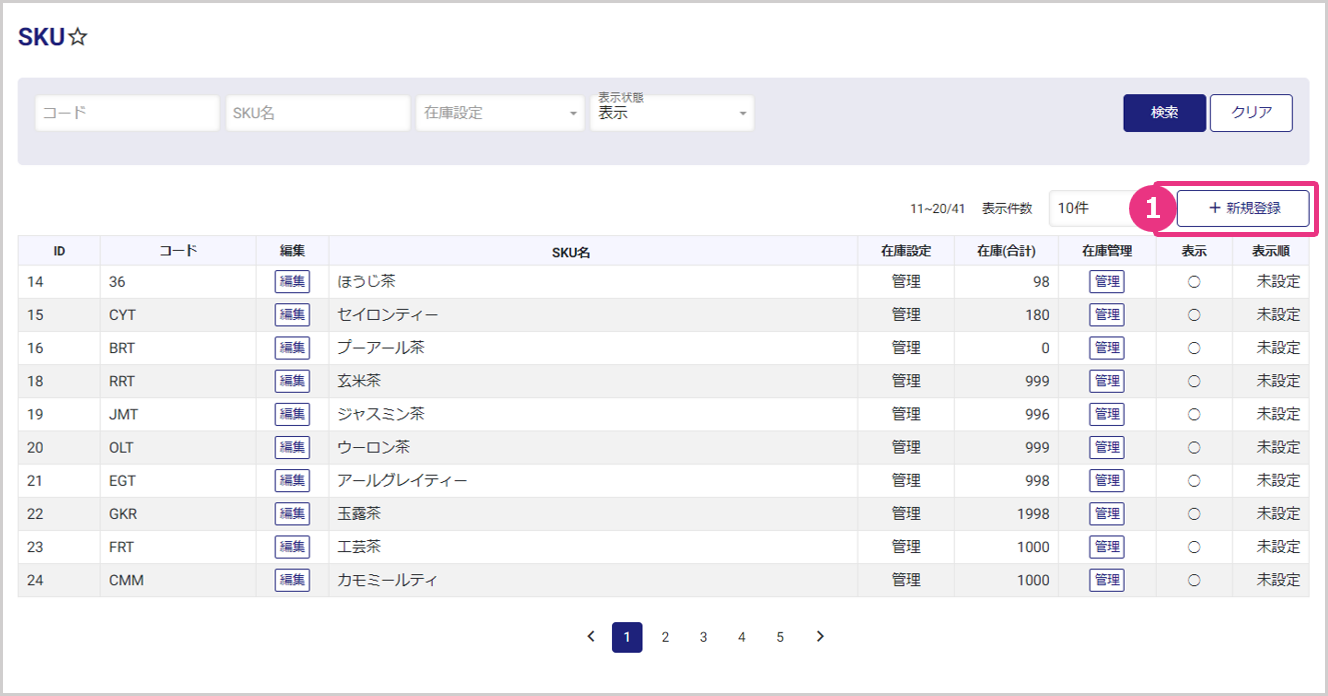Focus the コード search input field
The width and height of the screenshot is (1328, 696).
click(127, 113)
